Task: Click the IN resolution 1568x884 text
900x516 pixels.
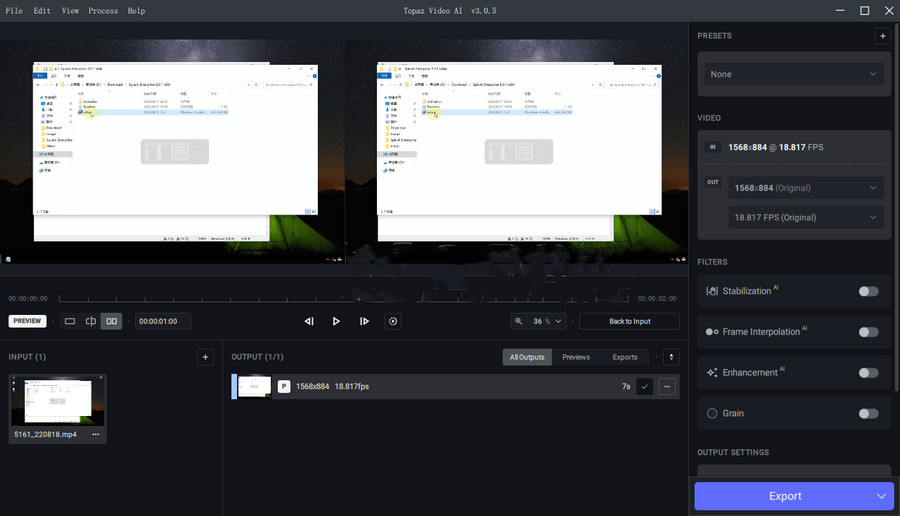Action: point(747,148)
